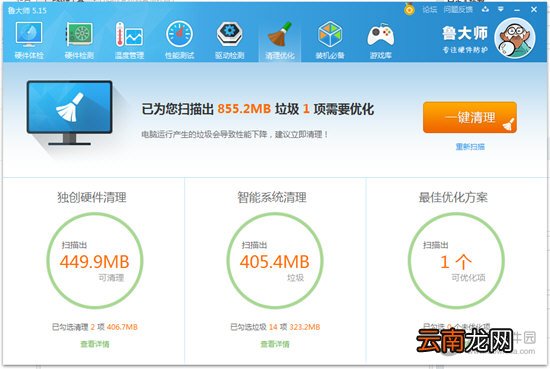This screenshot has width=550, height=369.
Task: Open the 硬件检测 hardware detection tab
Action: click(x=79, y=40)
